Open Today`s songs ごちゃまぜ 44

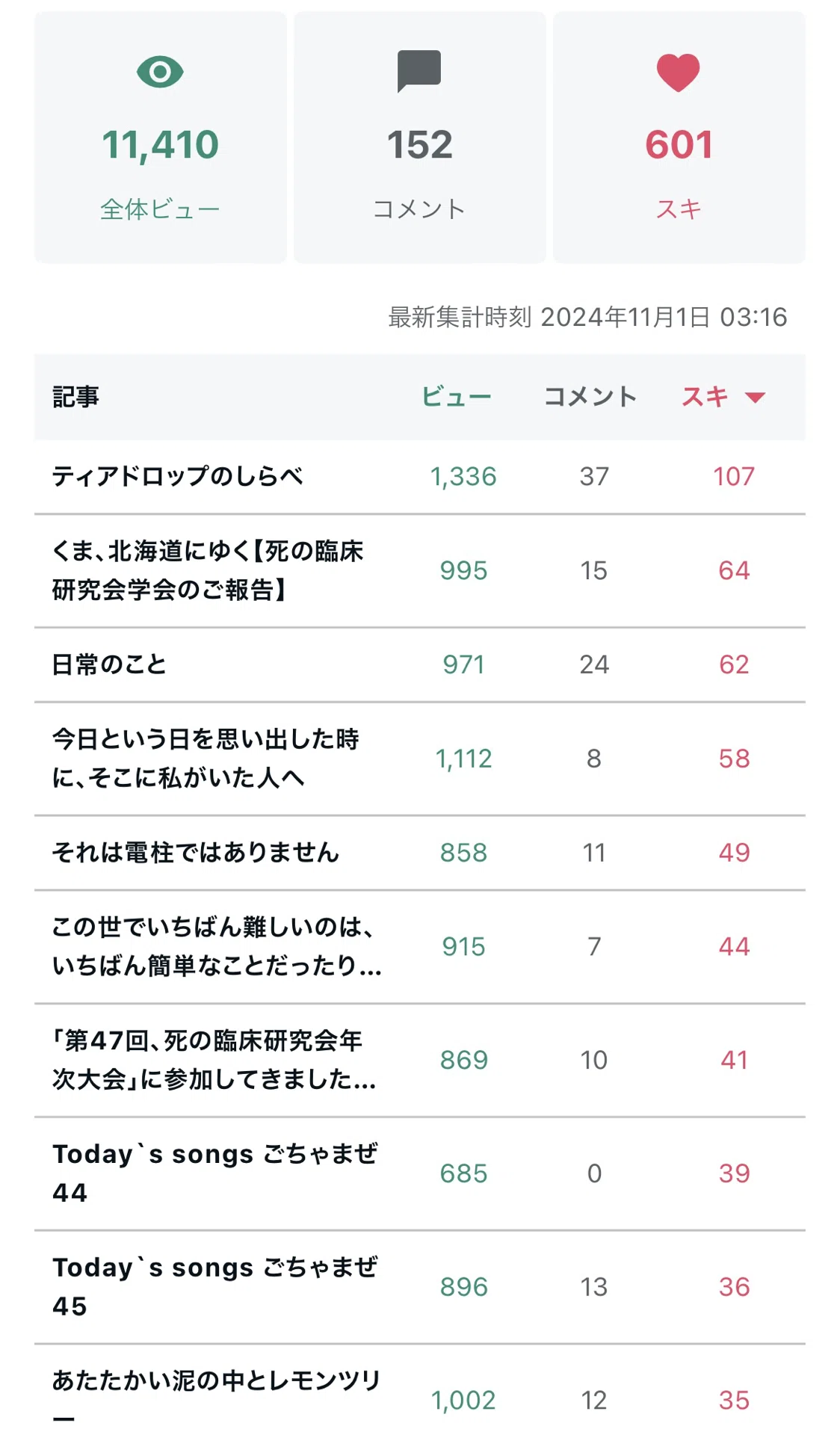click(x=215, y=1173)
